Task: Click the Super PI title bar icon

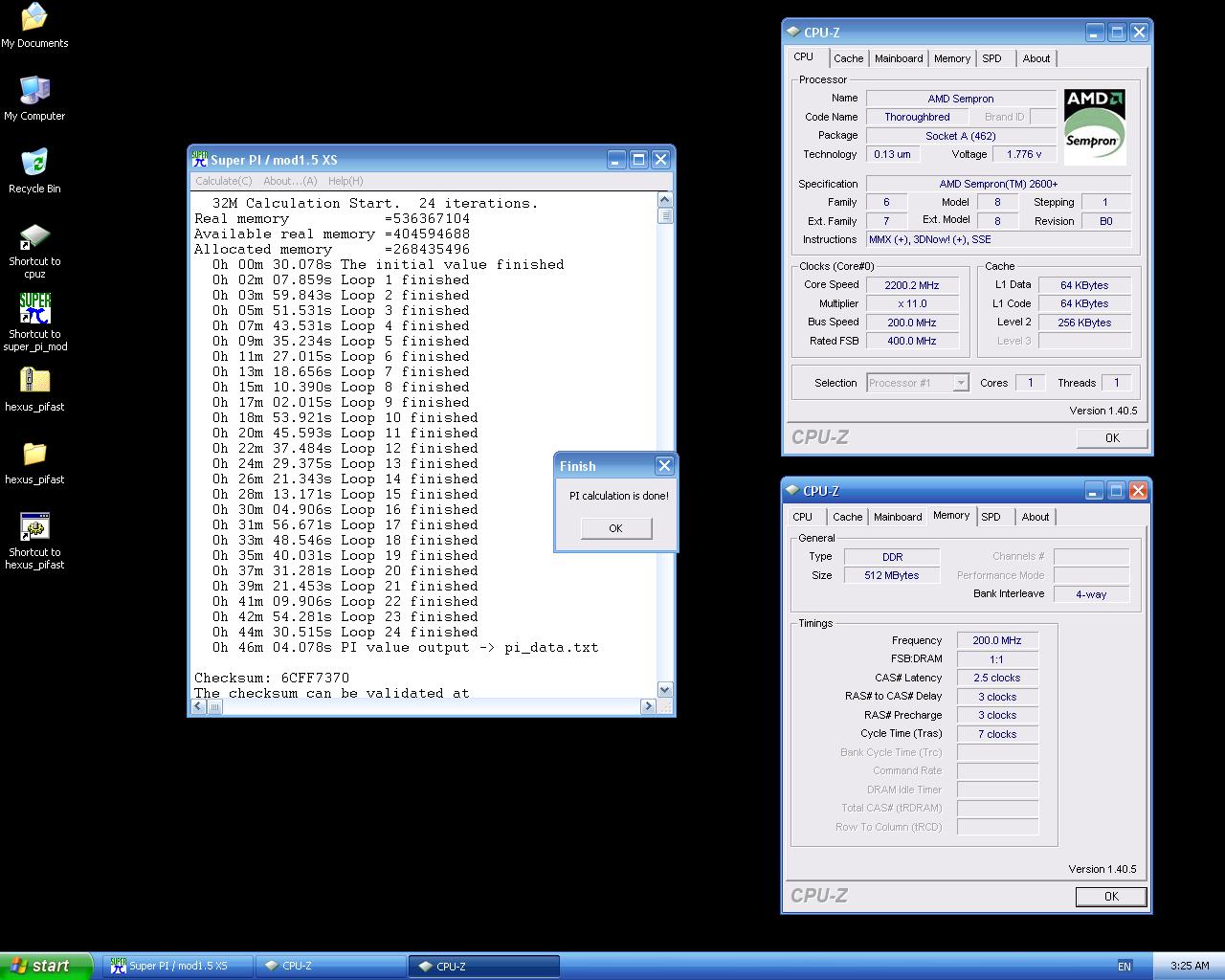Action: click(200, 159)
